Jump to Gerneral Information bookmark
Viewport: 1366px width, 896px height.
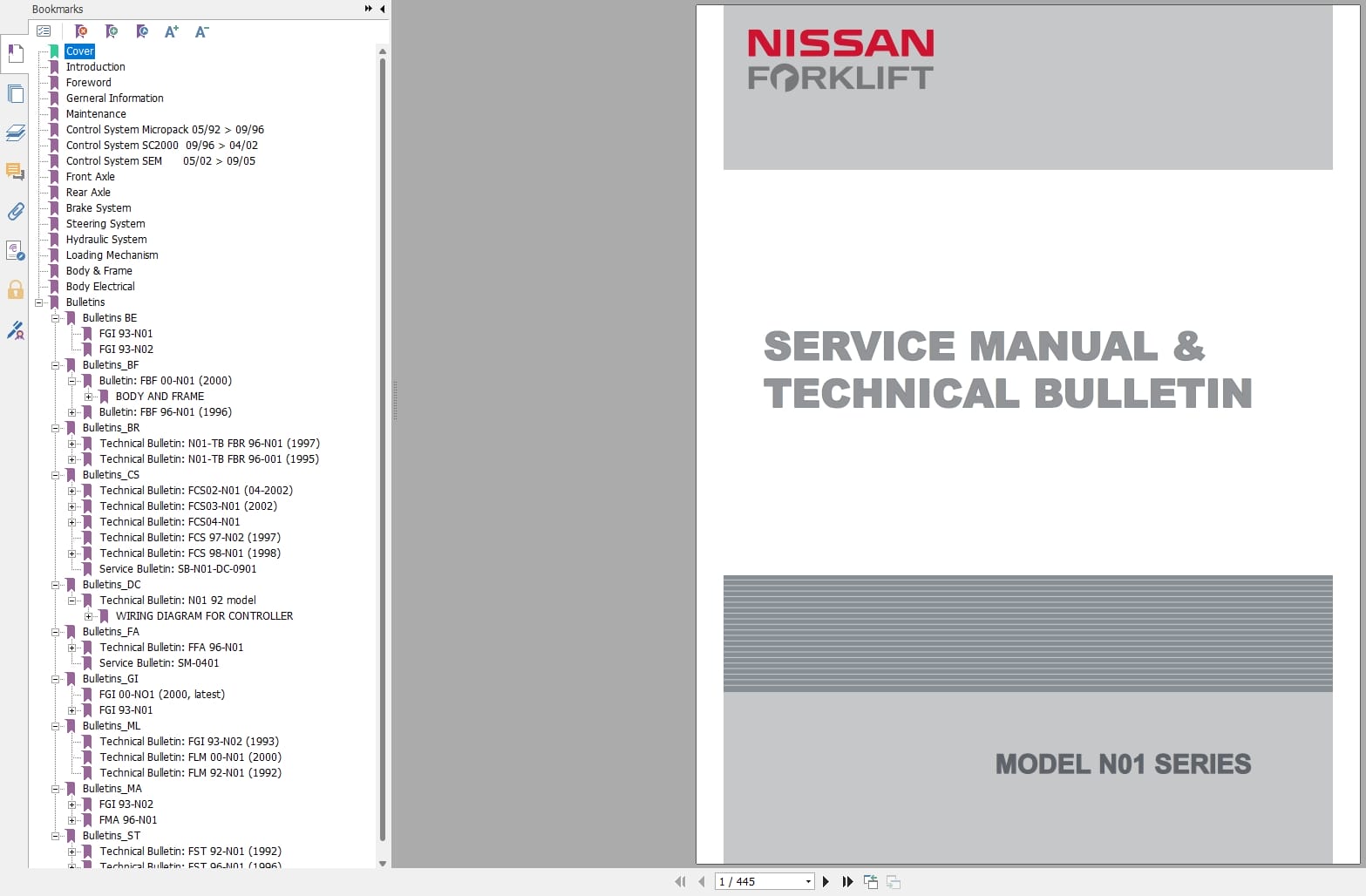(x=114, y=98)
